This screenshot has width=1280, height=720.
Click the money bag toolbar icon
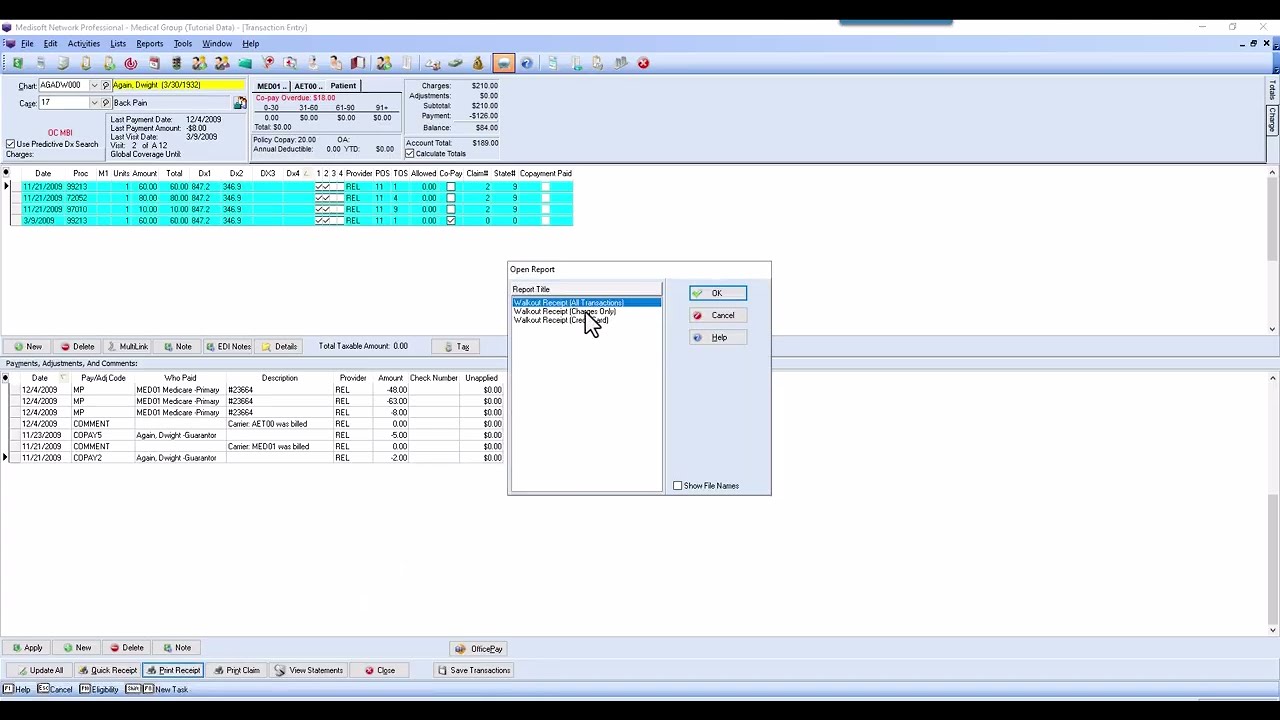[478, 63]
